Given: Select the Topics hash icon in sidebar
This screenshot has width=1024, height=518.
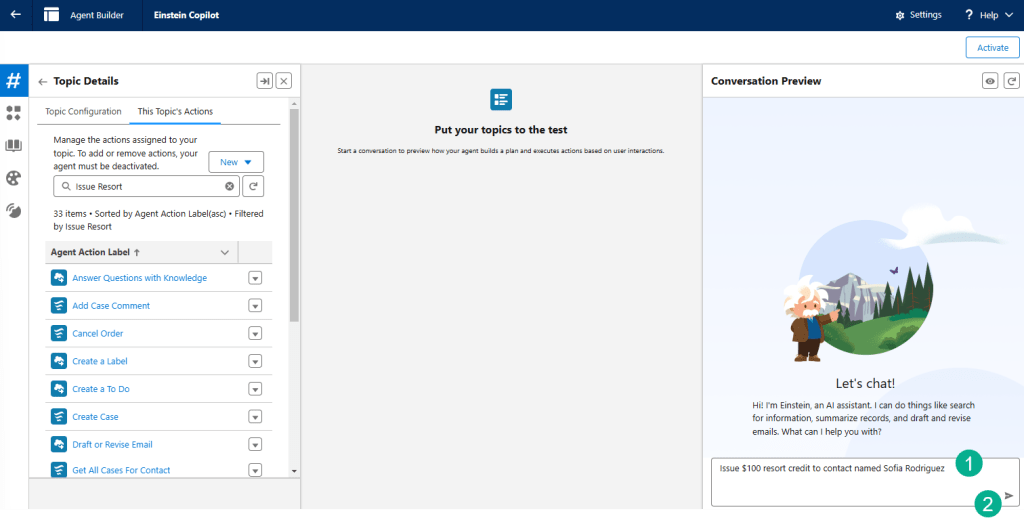Looking at the screenshot, I should [14, 81].
